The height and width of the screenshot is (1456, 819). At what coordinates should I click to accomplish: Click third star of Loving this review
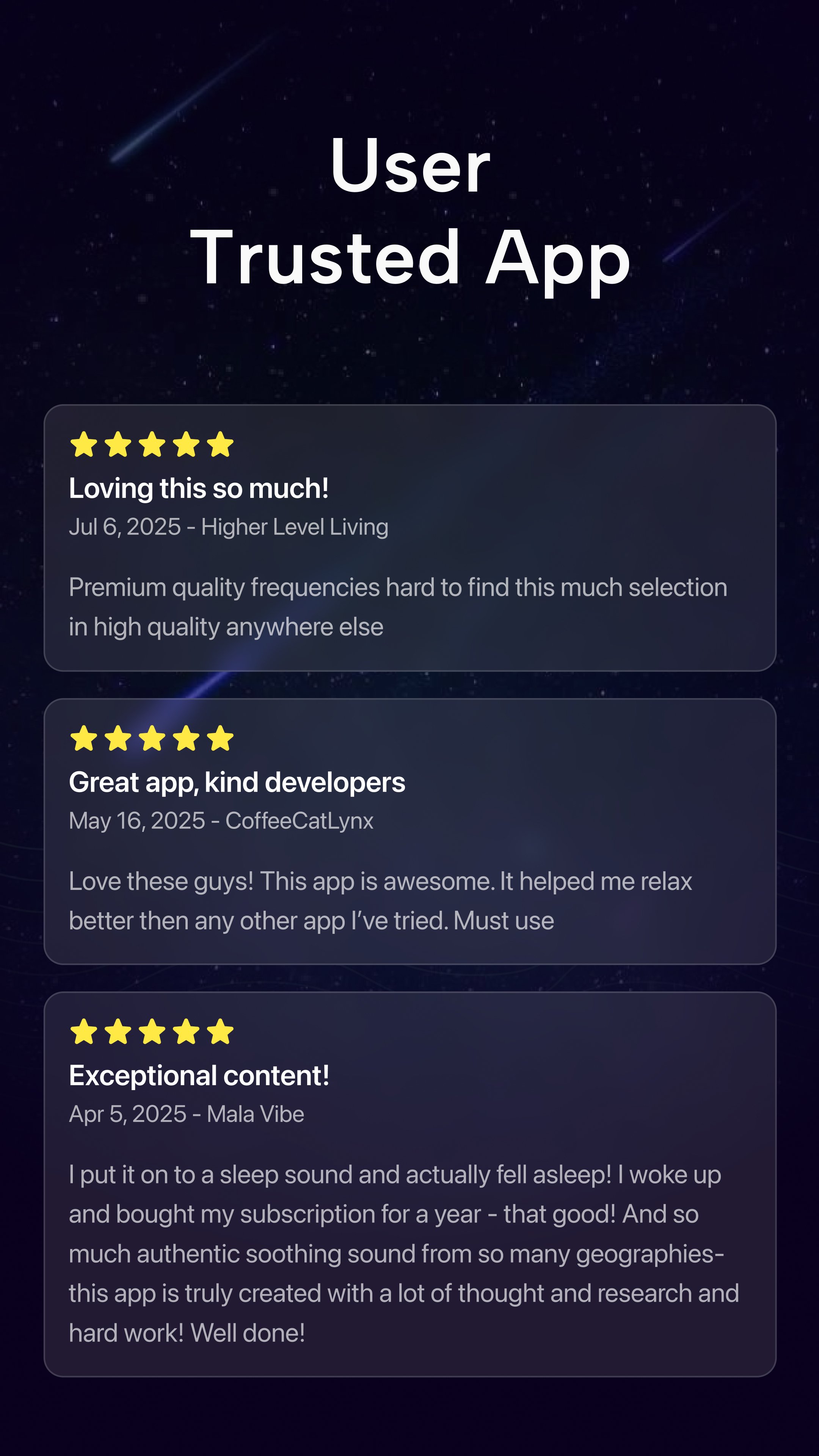click(152, 444)
